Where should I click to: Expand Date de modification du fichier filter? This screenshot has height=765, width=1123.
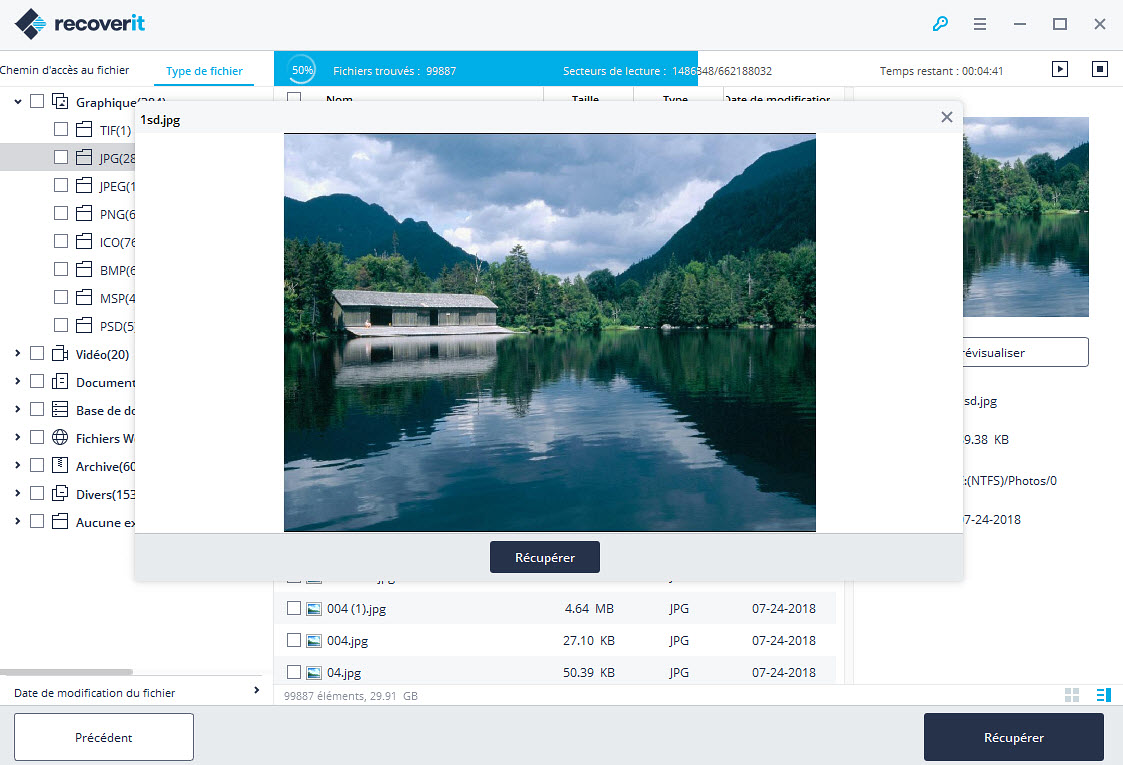(256, 691)
